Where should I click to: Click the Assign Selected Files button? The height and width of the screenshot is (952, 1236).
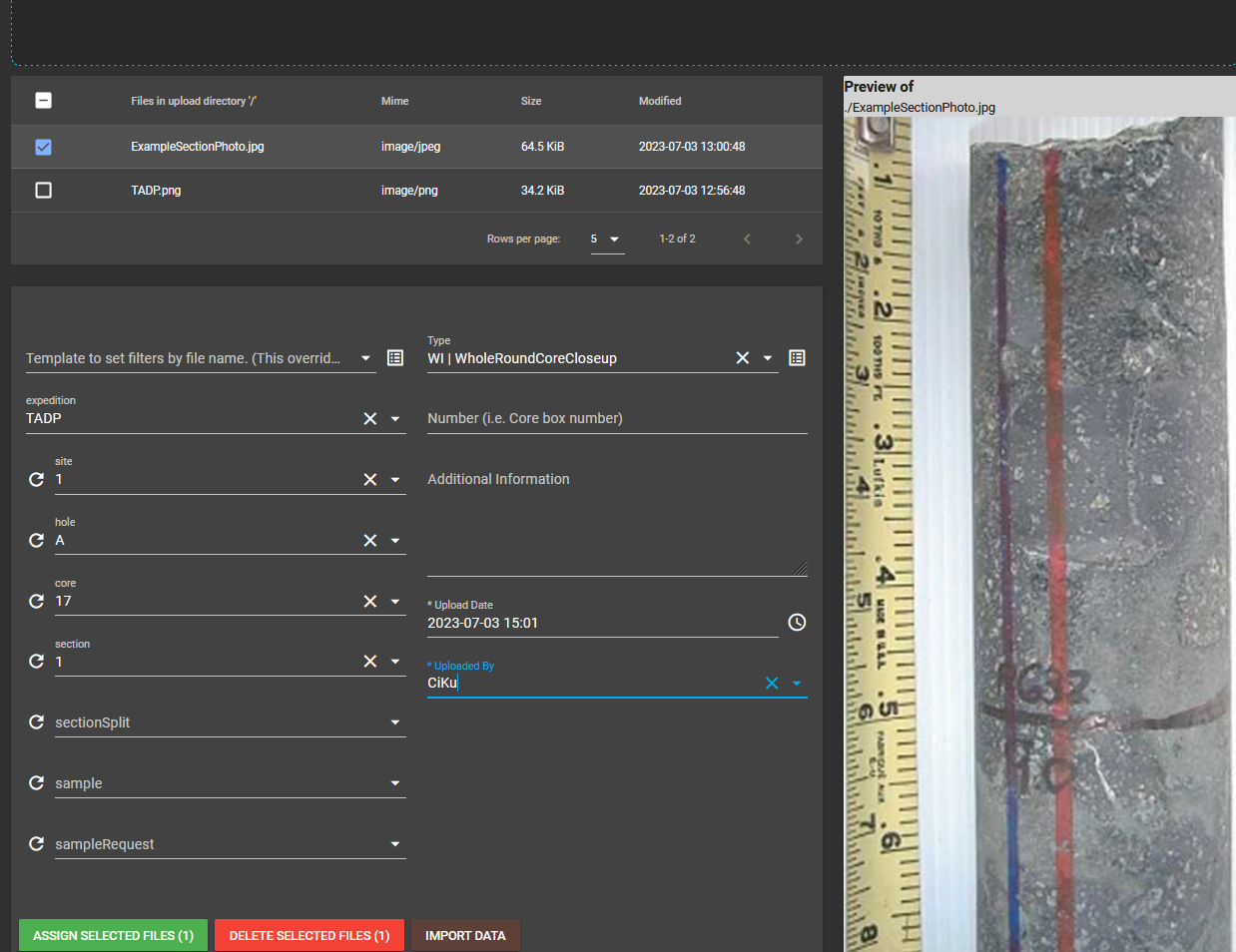click(x=113, y=935)
